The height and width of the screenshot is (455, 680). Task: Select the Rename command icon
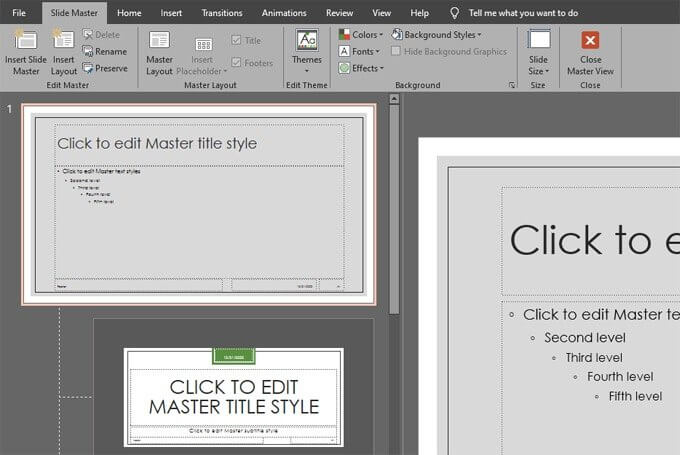tap(90, 51)
